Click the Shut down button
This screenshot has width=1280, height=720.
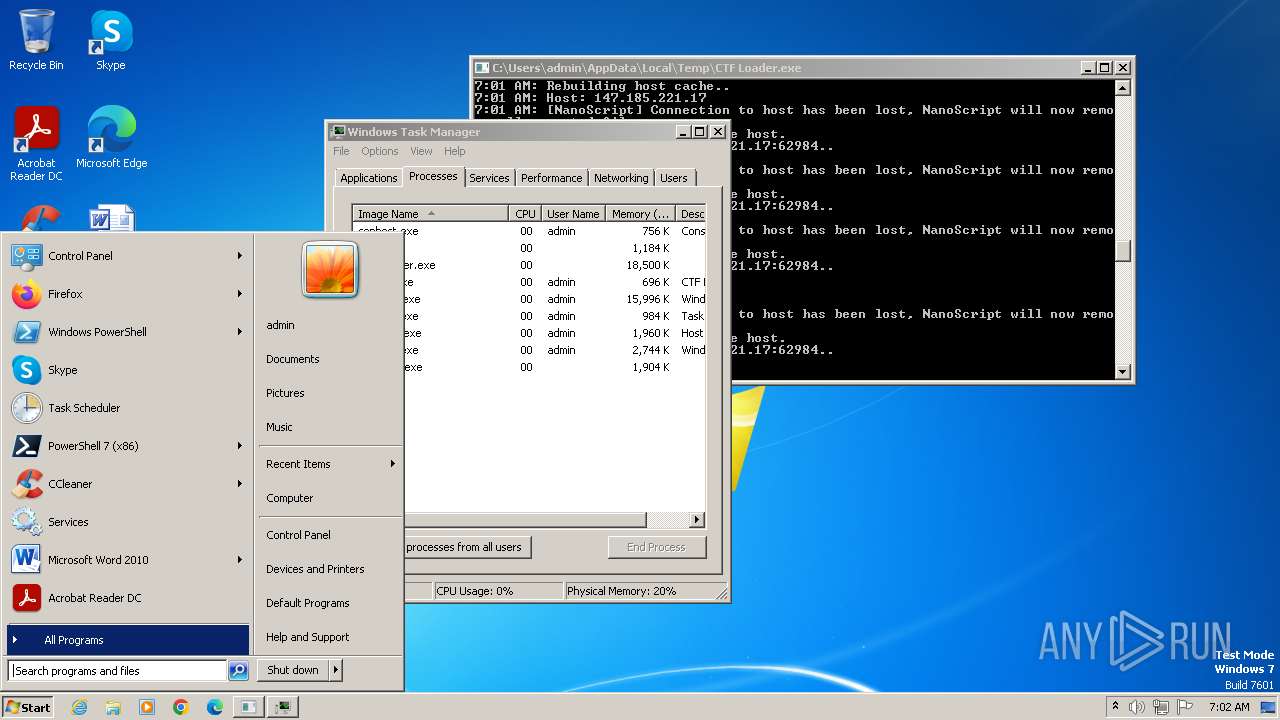coord(292,670)
